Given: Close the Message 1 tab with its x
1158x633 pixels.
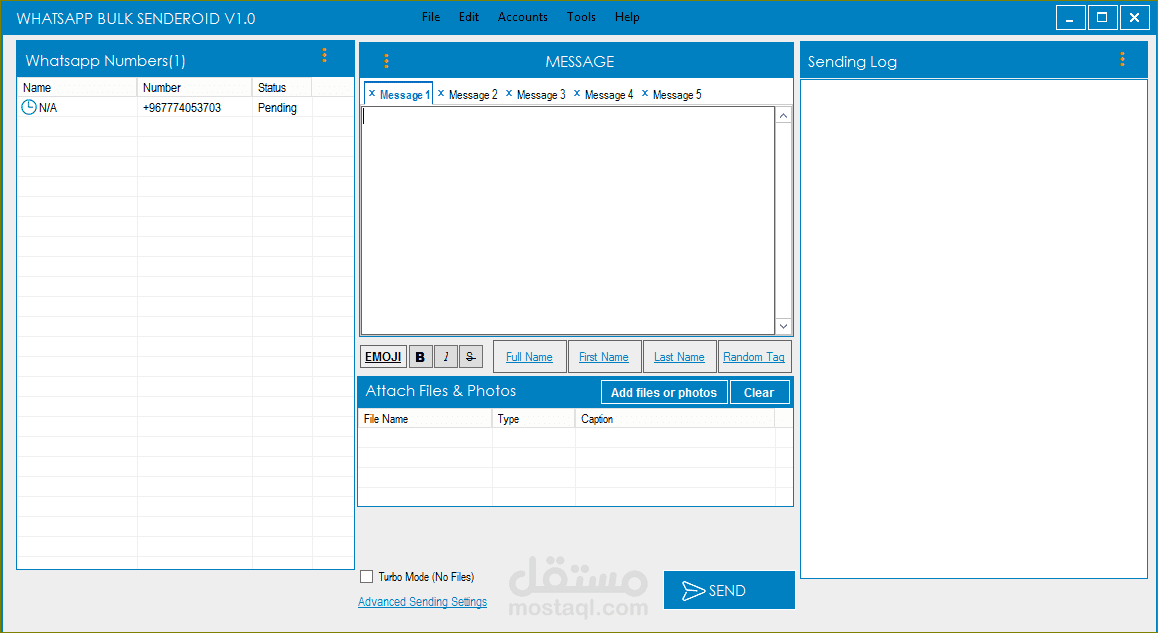Looking at the screenshot, I should (x=372, y=94).
